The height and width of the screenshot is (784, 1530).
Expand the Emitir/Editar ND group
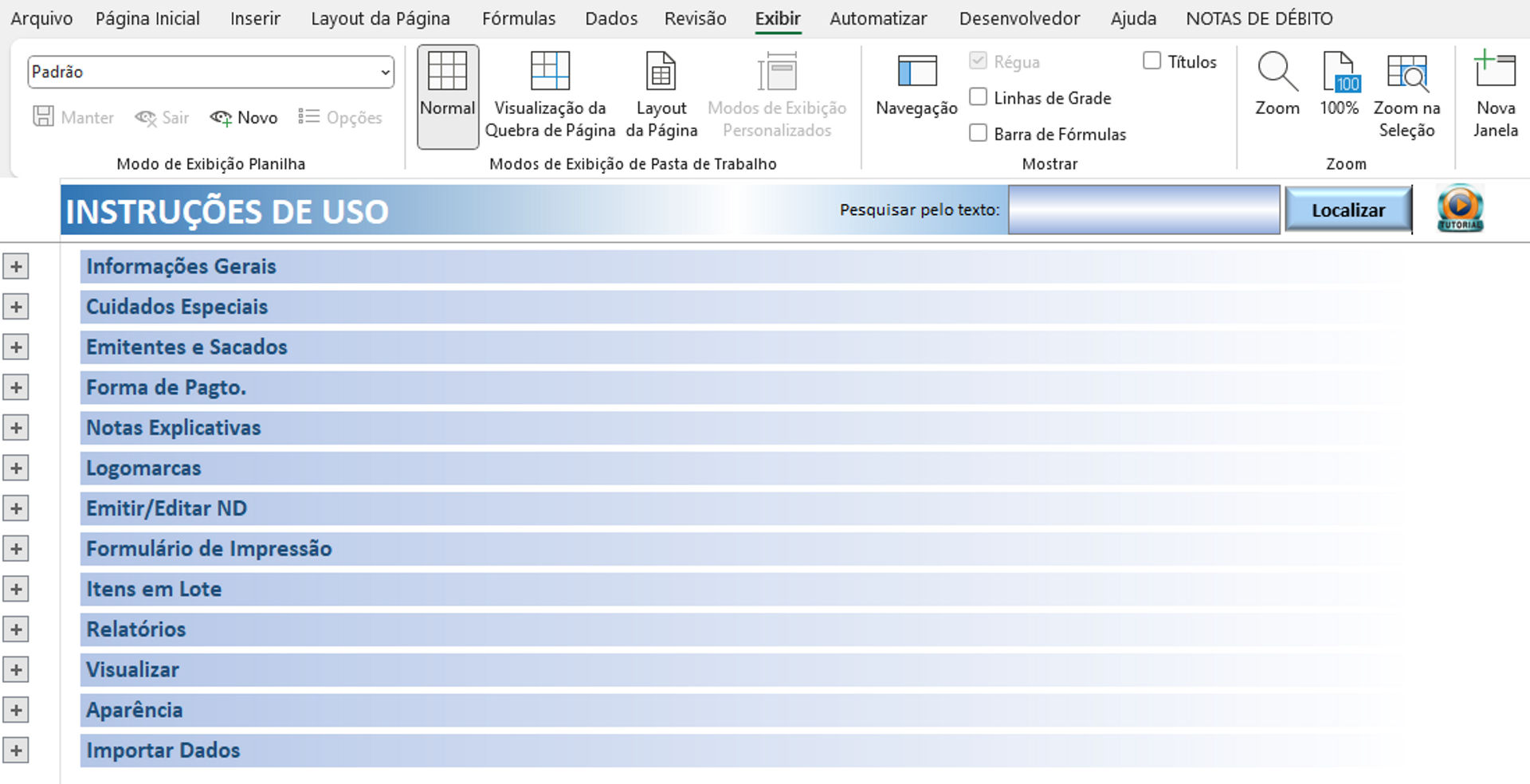(16, 508)
